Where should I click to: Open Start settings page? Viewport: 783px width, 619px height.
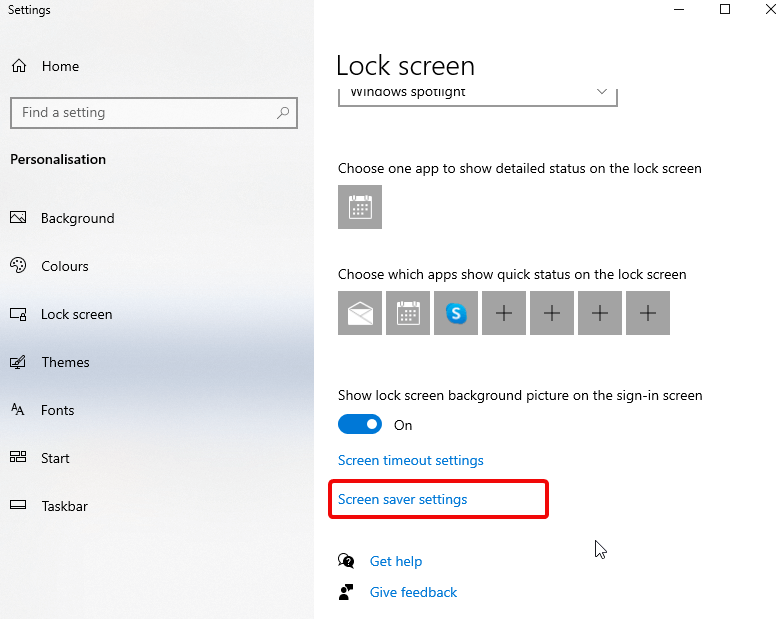(55, 458)
